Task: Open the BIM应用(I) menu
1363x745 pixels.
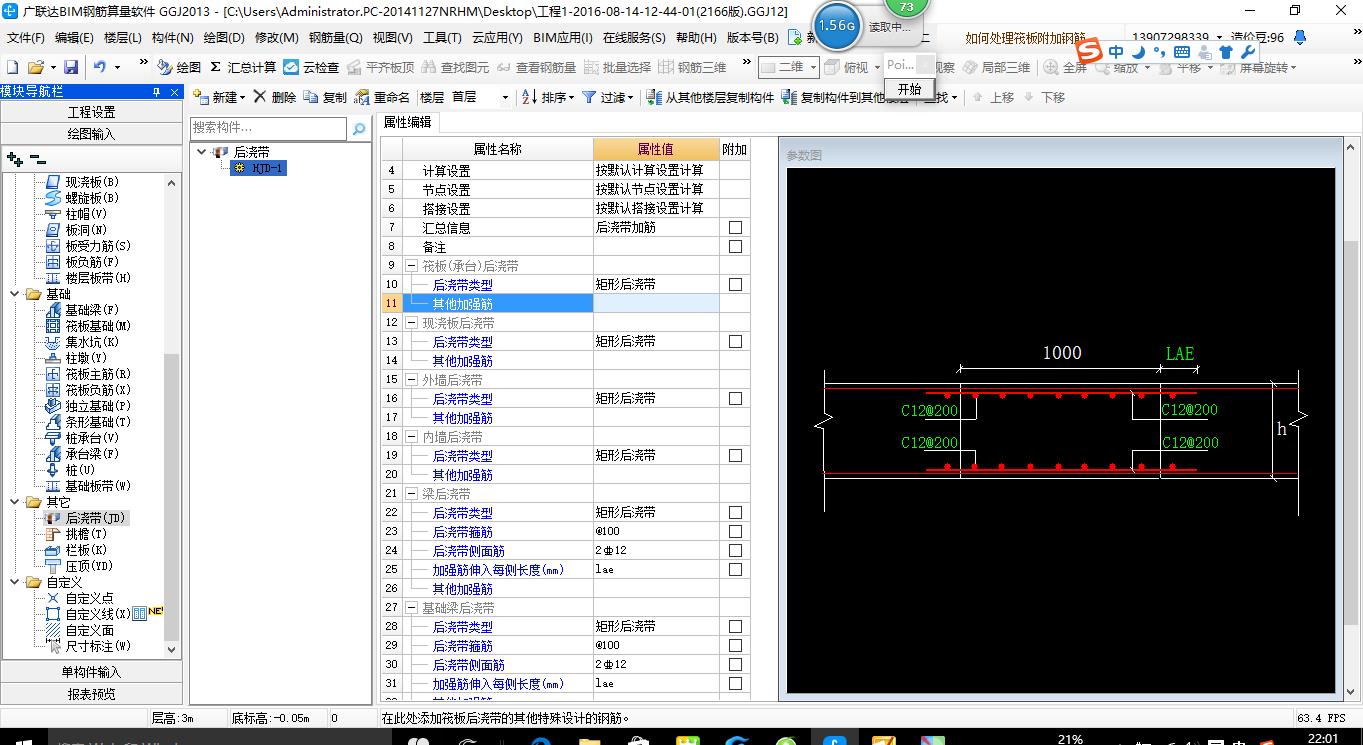Action: click(563, 37)
